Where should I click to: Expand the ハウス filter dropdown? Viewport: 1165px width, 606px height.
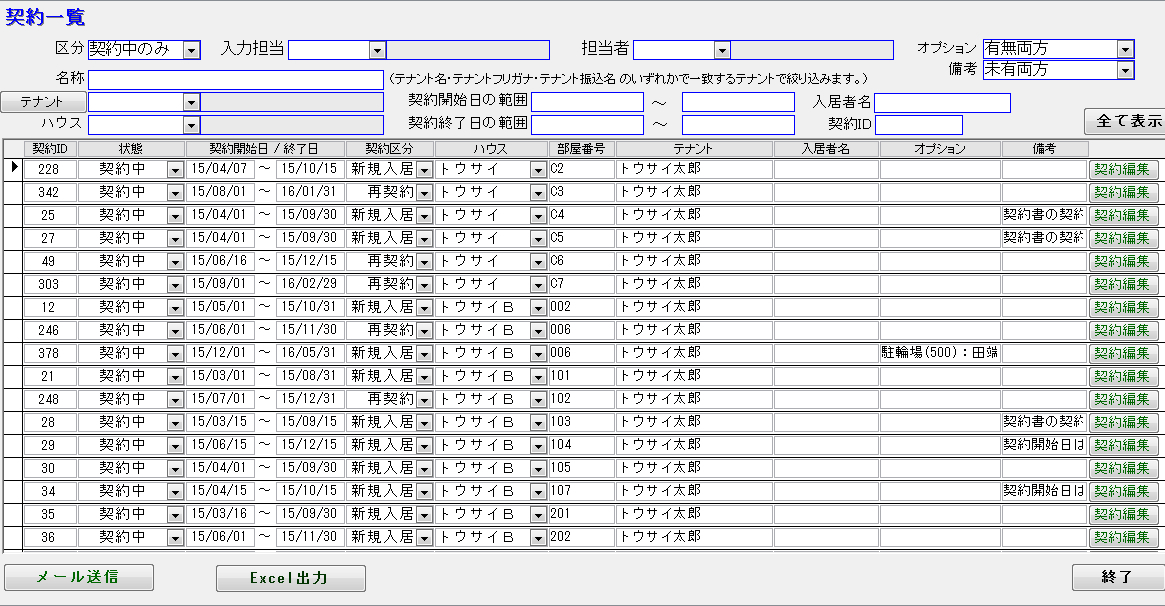192,125
